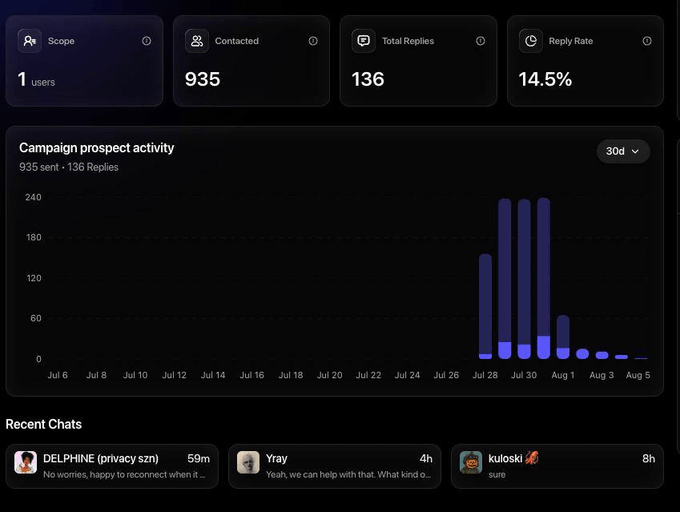Click the Scope users icon

[x=29, y=41]
